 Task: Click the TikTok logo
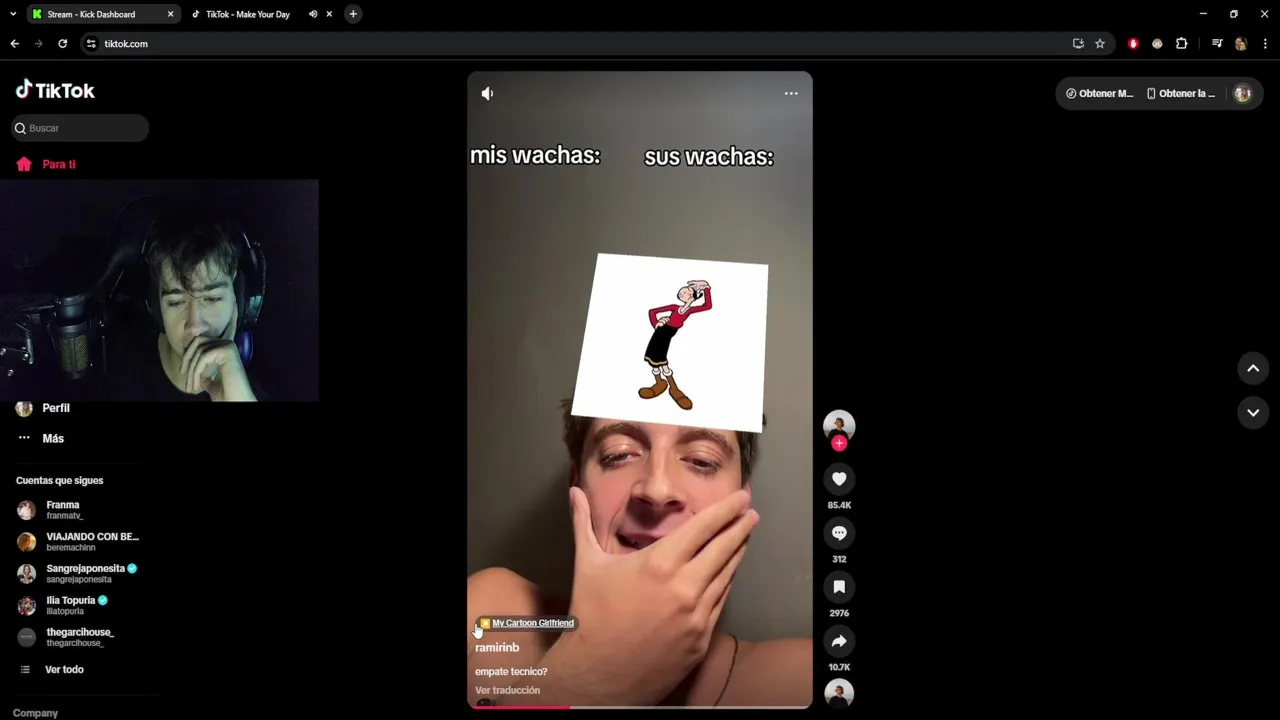pos(55,90)
